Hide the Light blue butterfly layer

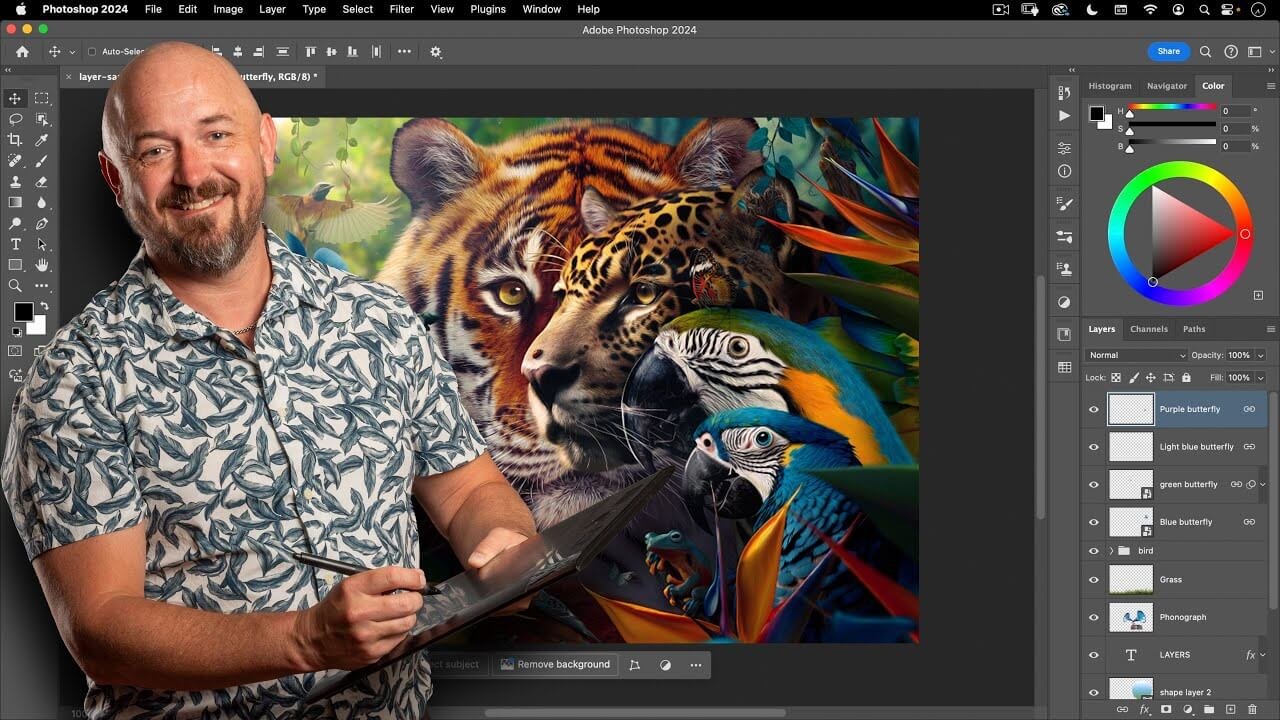click(1093, 446)
